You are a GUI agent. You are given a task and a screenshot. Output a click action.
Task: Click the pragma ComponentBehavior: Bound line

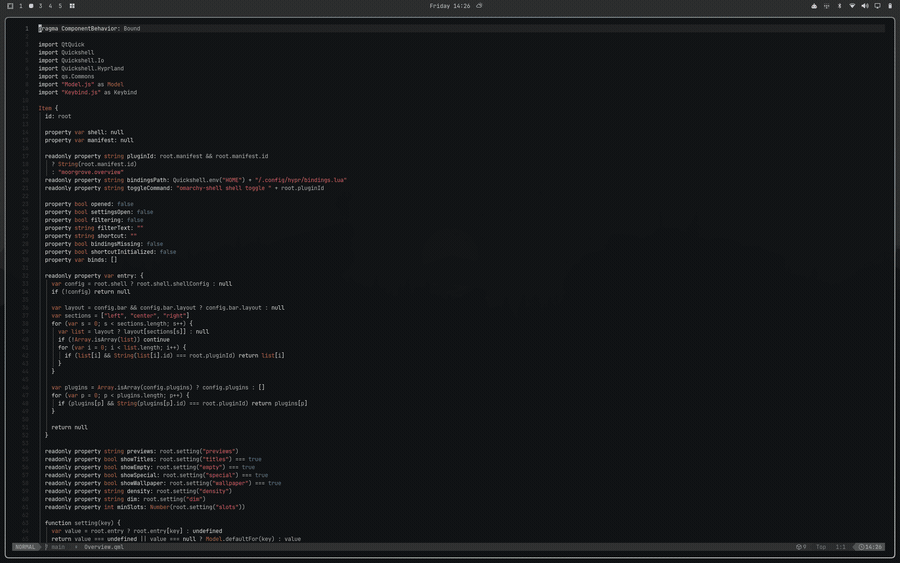[x=89, y=28]
